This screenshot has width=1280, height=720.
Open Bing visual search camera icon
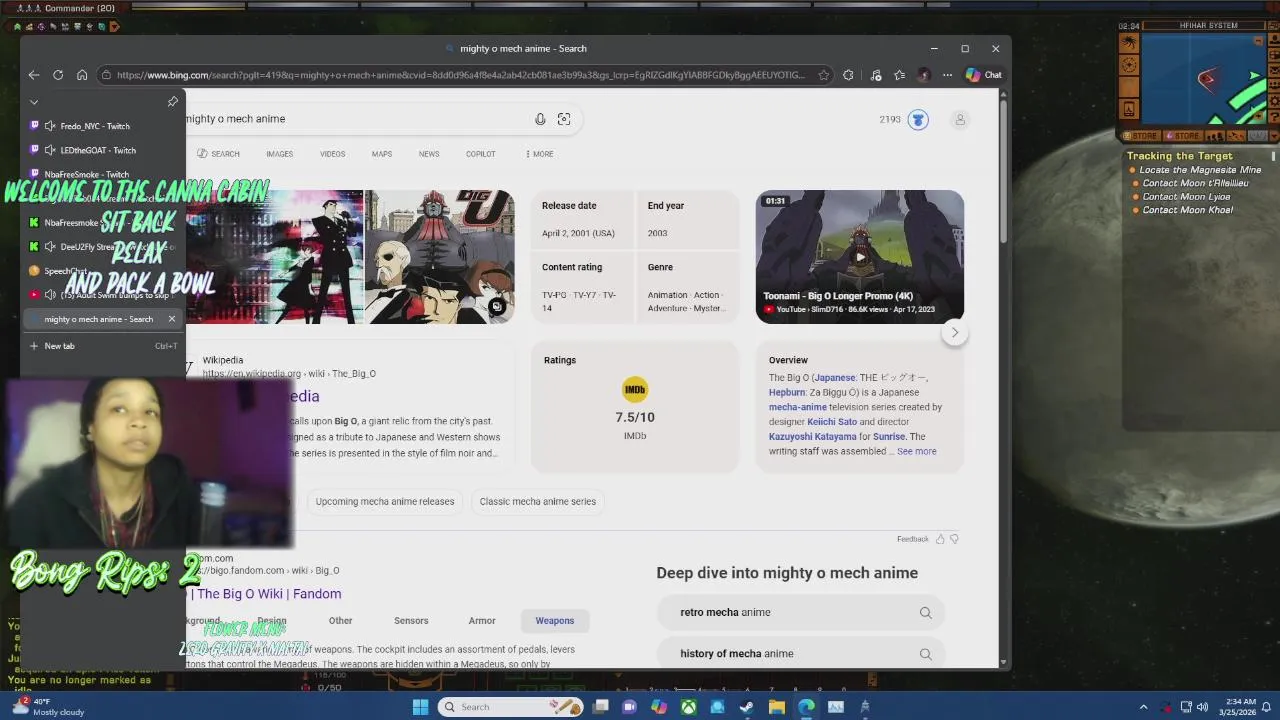point(564,119)
